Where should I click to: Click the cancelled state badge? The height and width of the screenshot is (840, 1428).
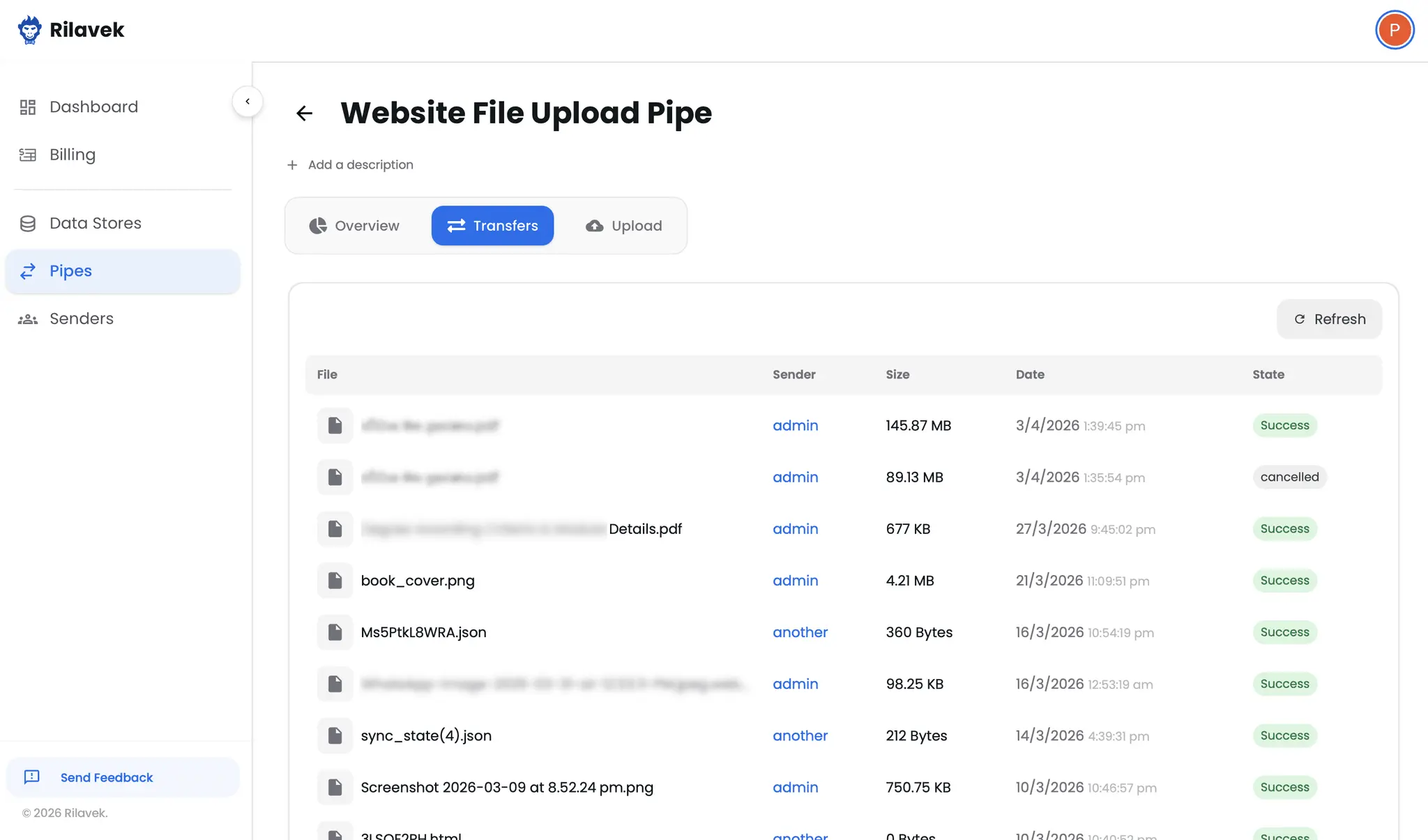coord(1289,477)
